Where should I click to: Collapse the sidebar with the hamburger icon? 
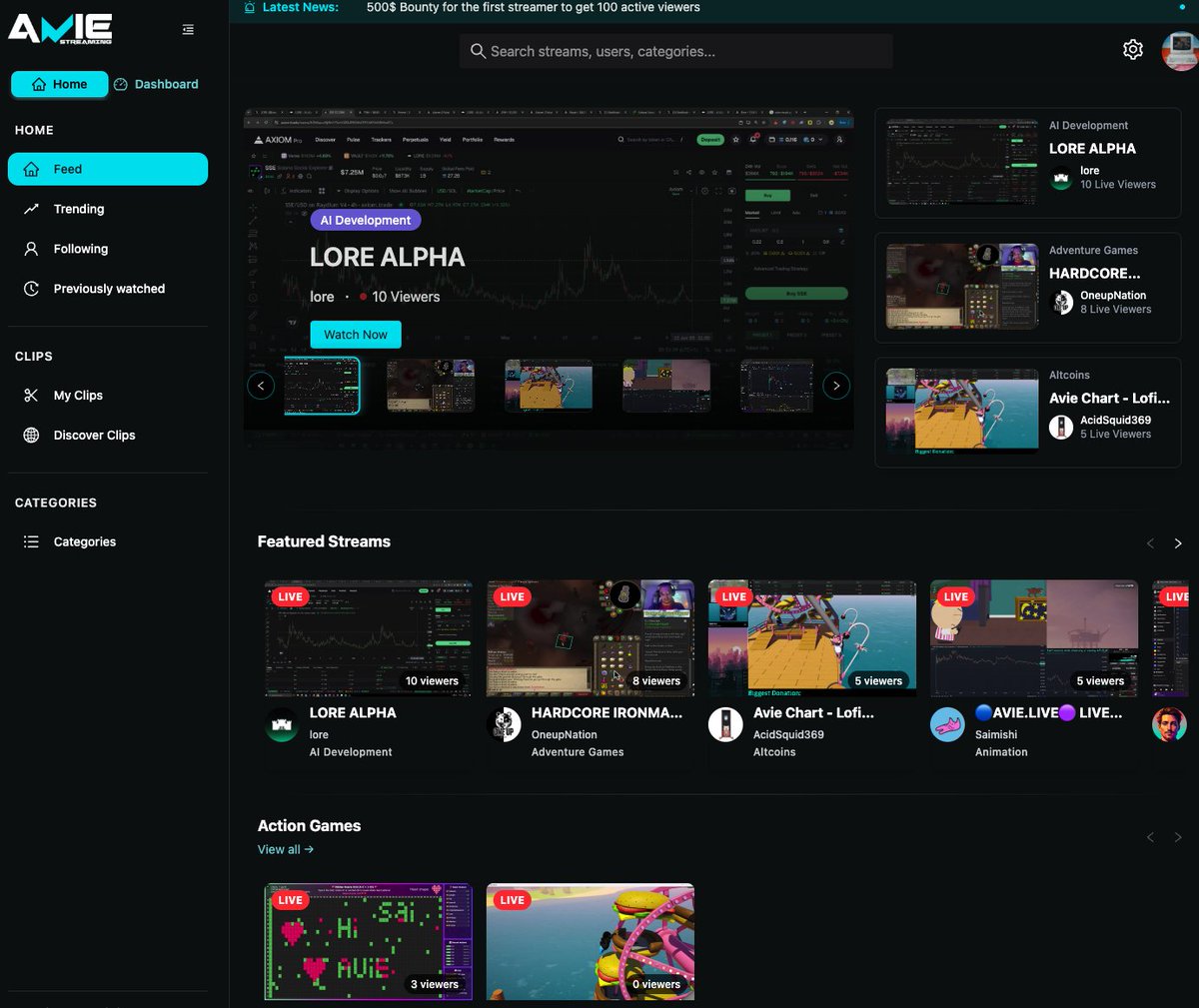(x=188, y=29)
